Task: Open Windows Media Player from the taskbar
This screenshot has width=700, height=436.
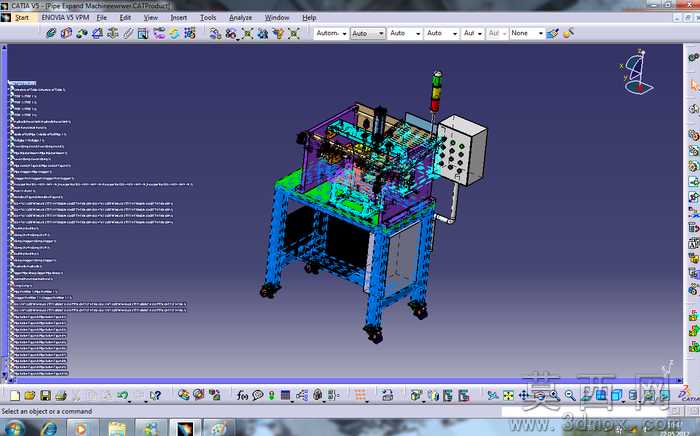Action: tap(82, 428)
